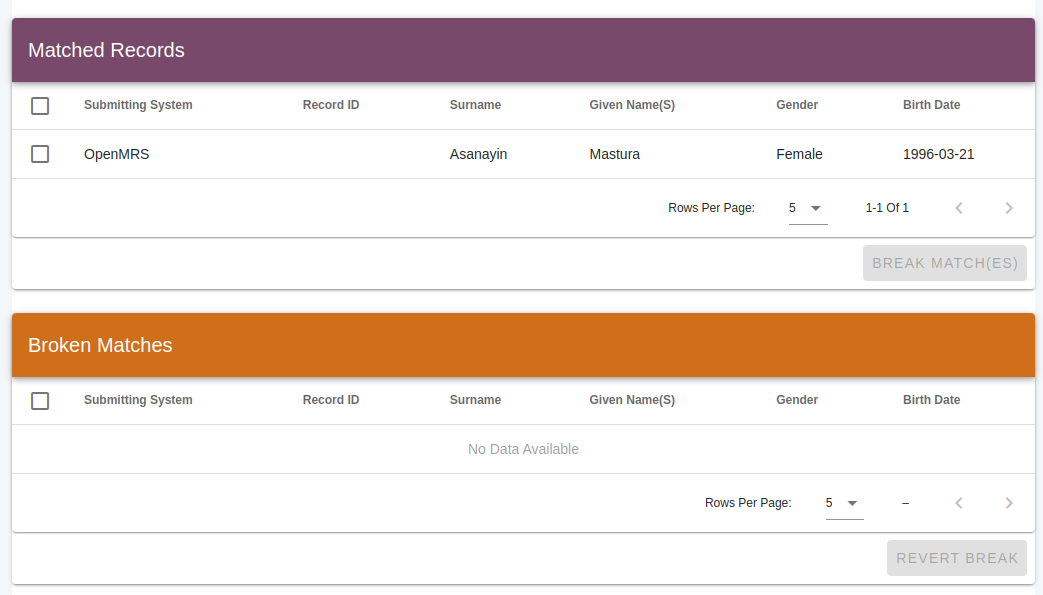
Task: Select all rows in Matched Records table
Action: (40, 106)
